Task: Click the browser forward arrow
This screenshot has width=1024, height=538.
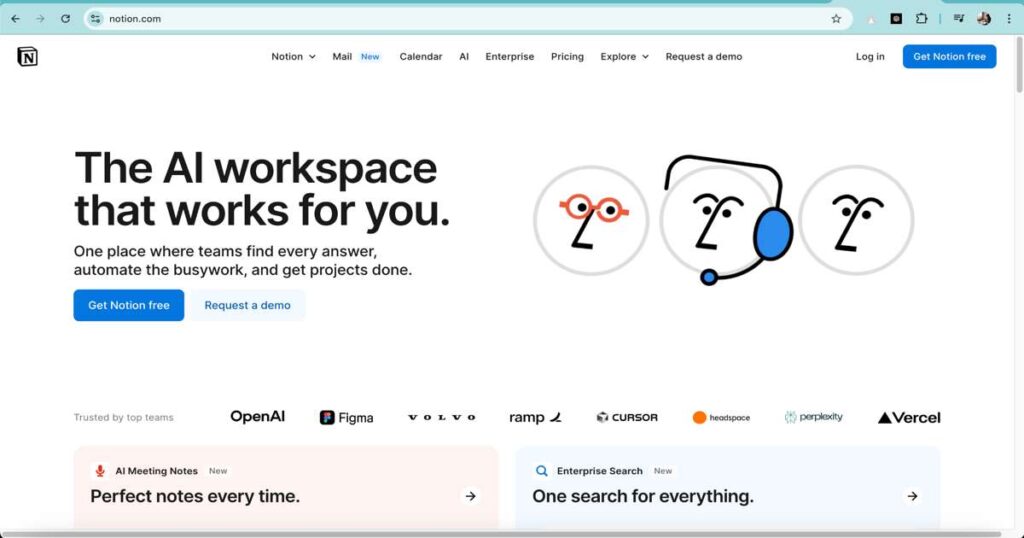Action: point(40,19)
